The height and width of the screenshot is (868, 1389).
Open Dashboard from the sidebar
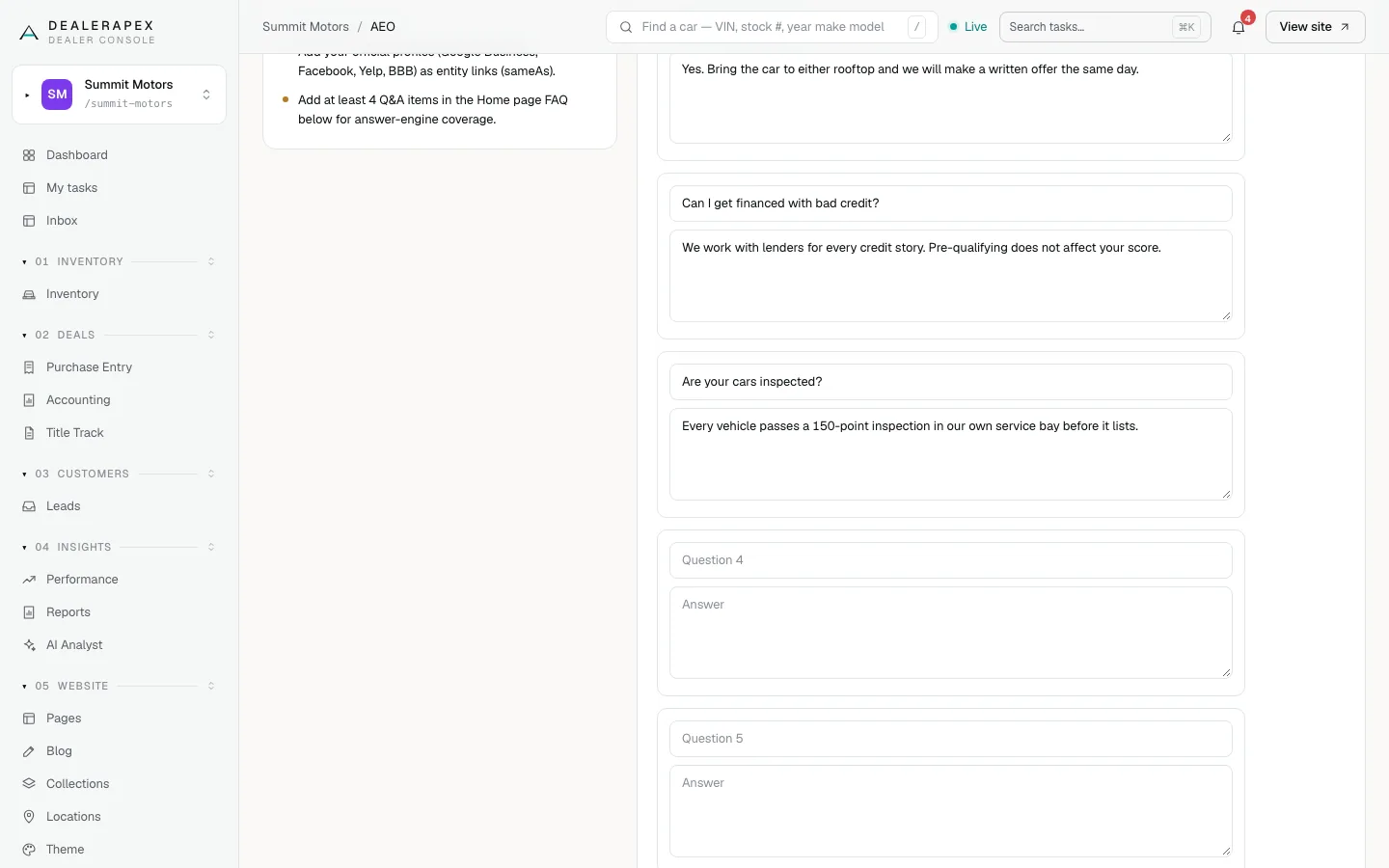pos(120,155)
